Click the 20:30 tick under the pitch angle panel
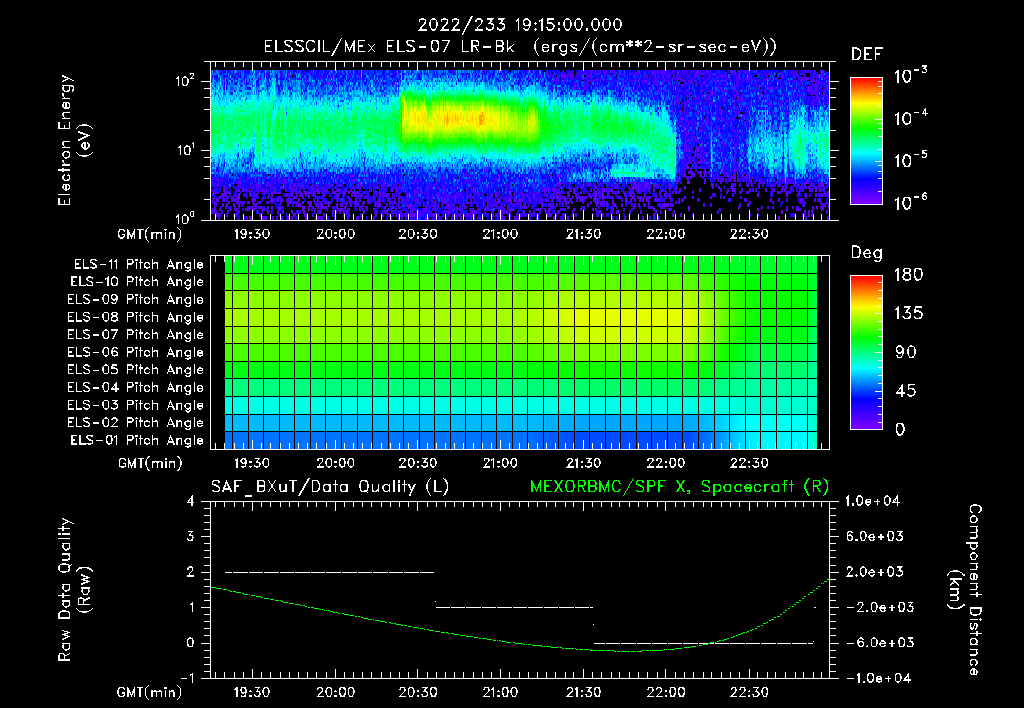The height and width of the screenshot is (708, 1024). coord(418,464)
